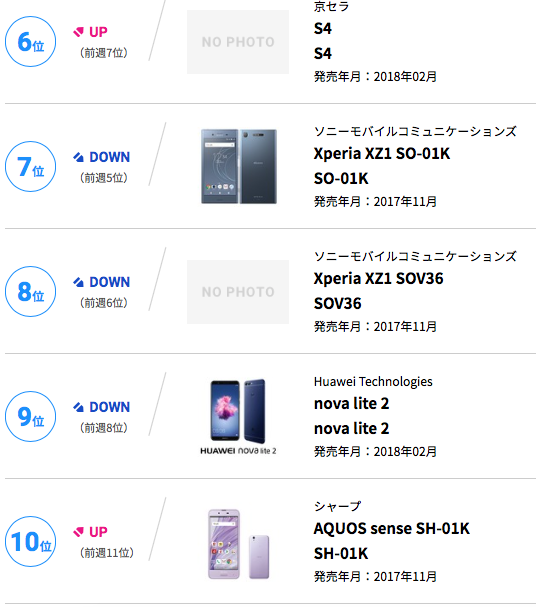
Task: Click the NO PHOTO placeholder for SOV36
Action: (x=238, y=292)
